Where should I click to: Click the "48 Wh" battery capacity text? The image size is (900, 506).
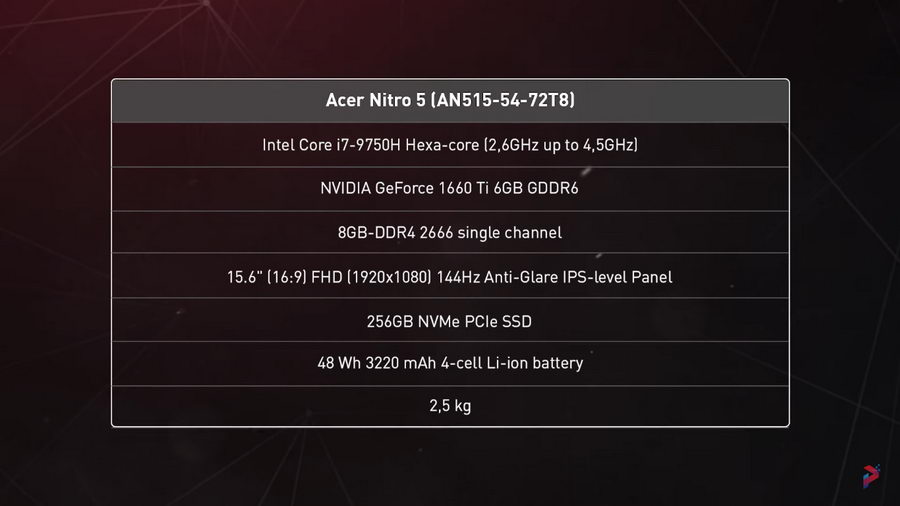pyautogui.click(x=339, y=363)
